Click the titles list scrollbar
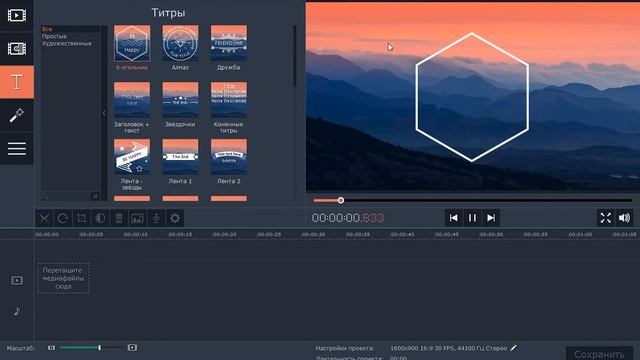 (295, 56)
